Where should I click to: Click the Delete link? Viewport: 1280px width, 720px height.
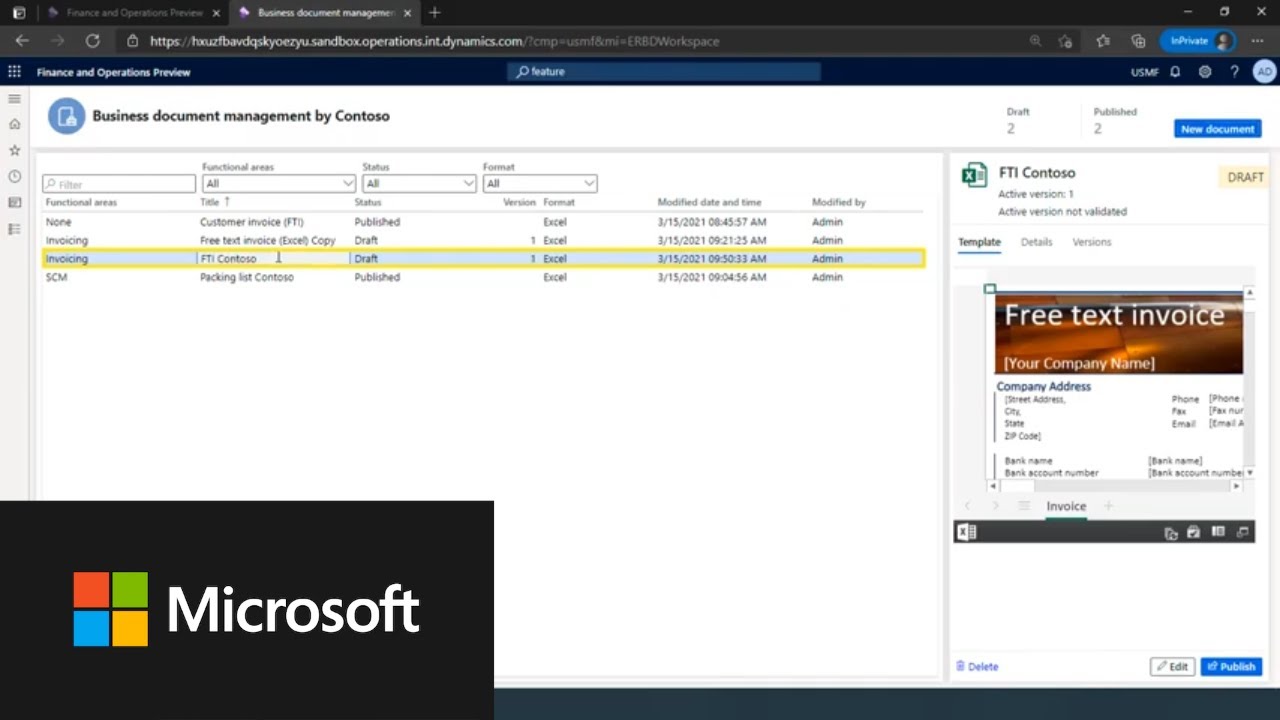click(x=977, y=667)
